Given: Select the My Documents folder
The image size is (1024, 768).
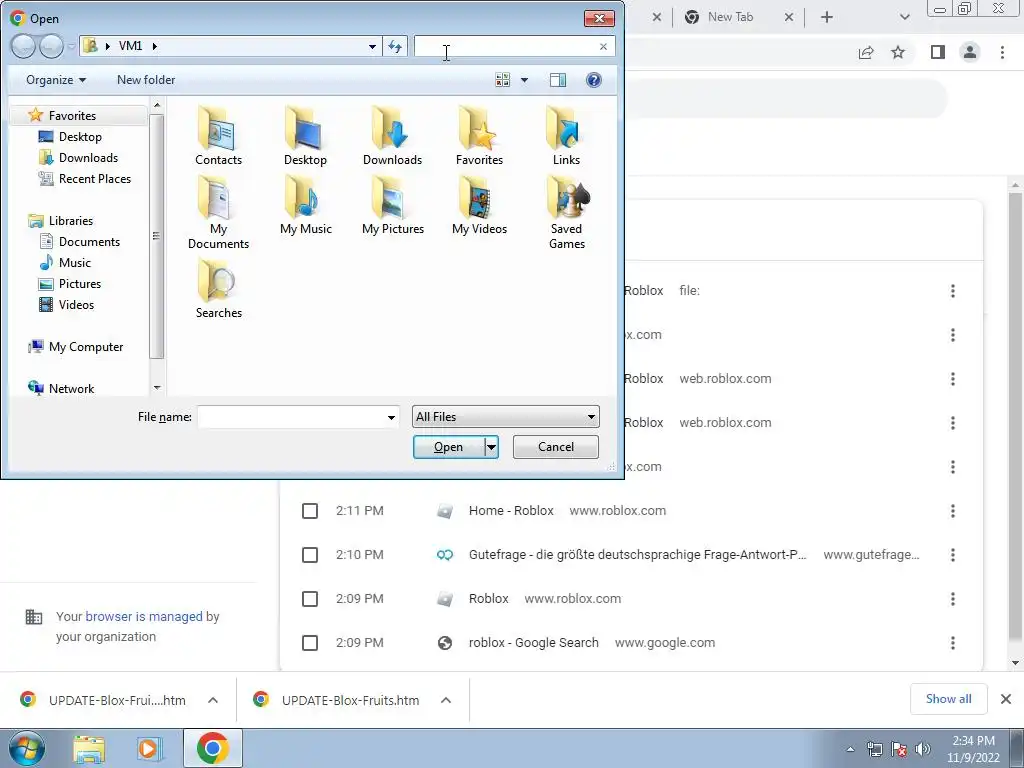Looking at the screenshot, I should 218,212.
